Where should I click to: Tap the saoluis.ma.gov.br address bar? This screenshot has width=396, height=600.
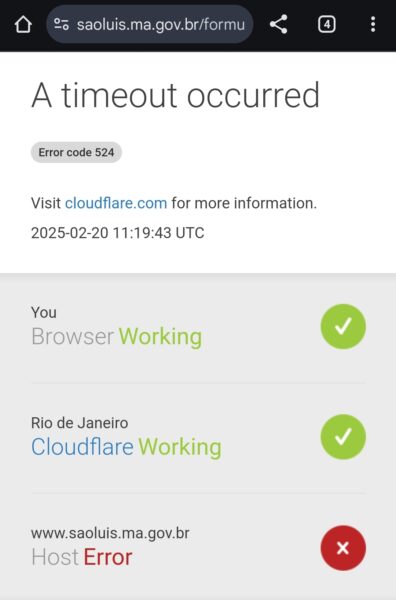click(150, 24)
